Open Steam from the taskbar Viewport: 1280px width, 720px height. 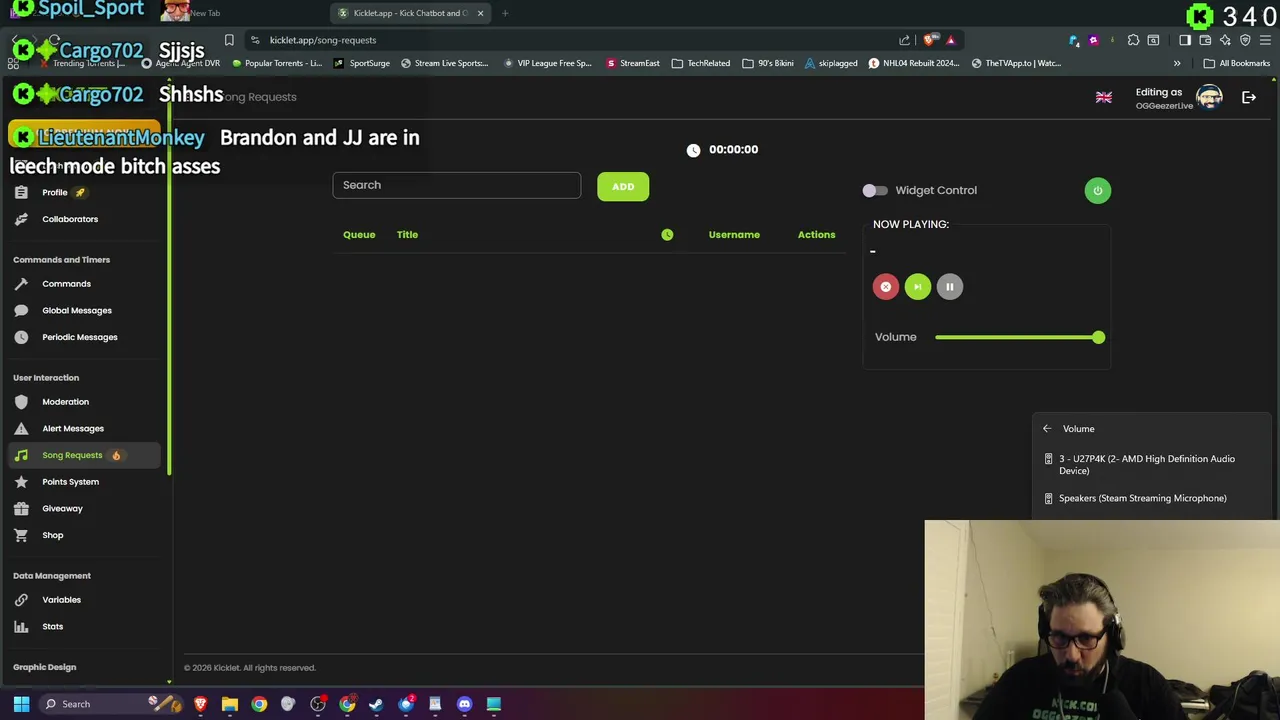pos(376,704)
